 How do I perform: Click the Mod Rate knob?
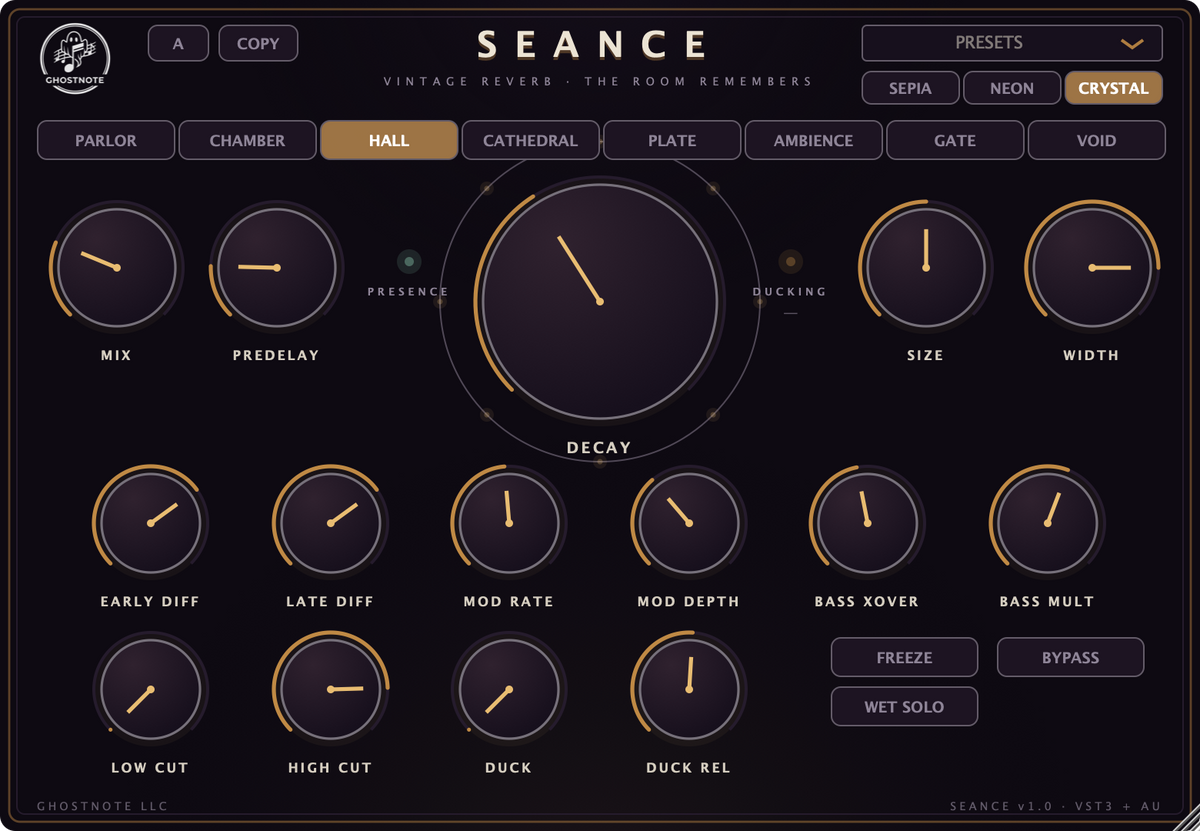(509, 523)
